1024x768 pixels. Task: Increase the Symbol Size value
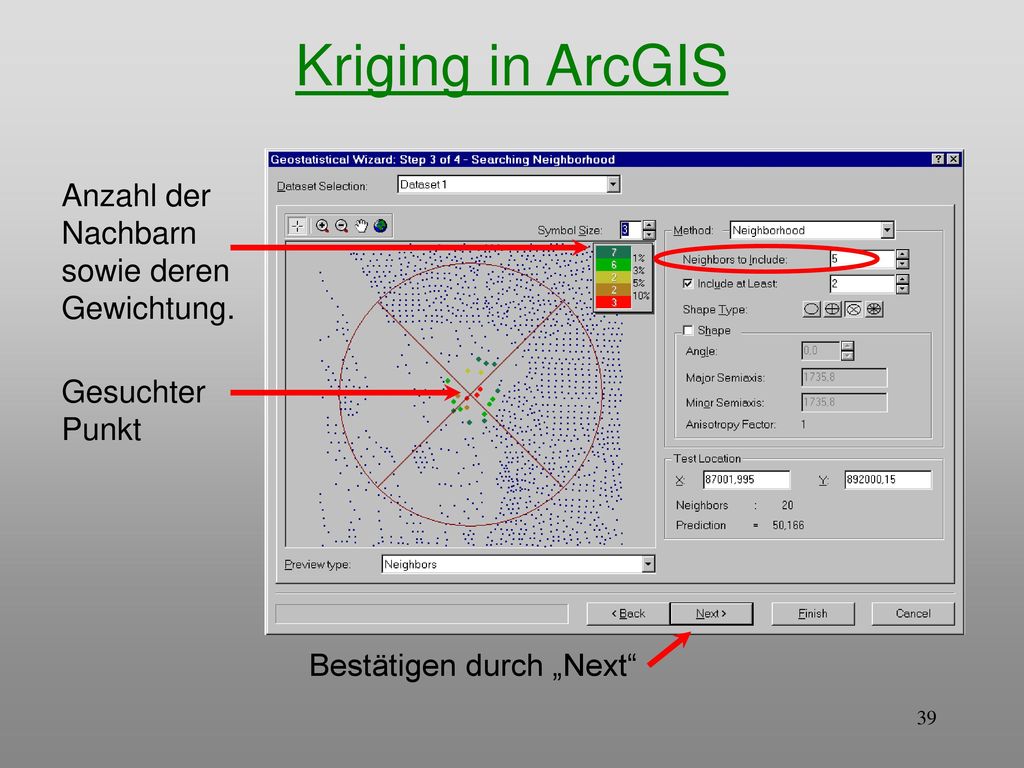[648, 225]
